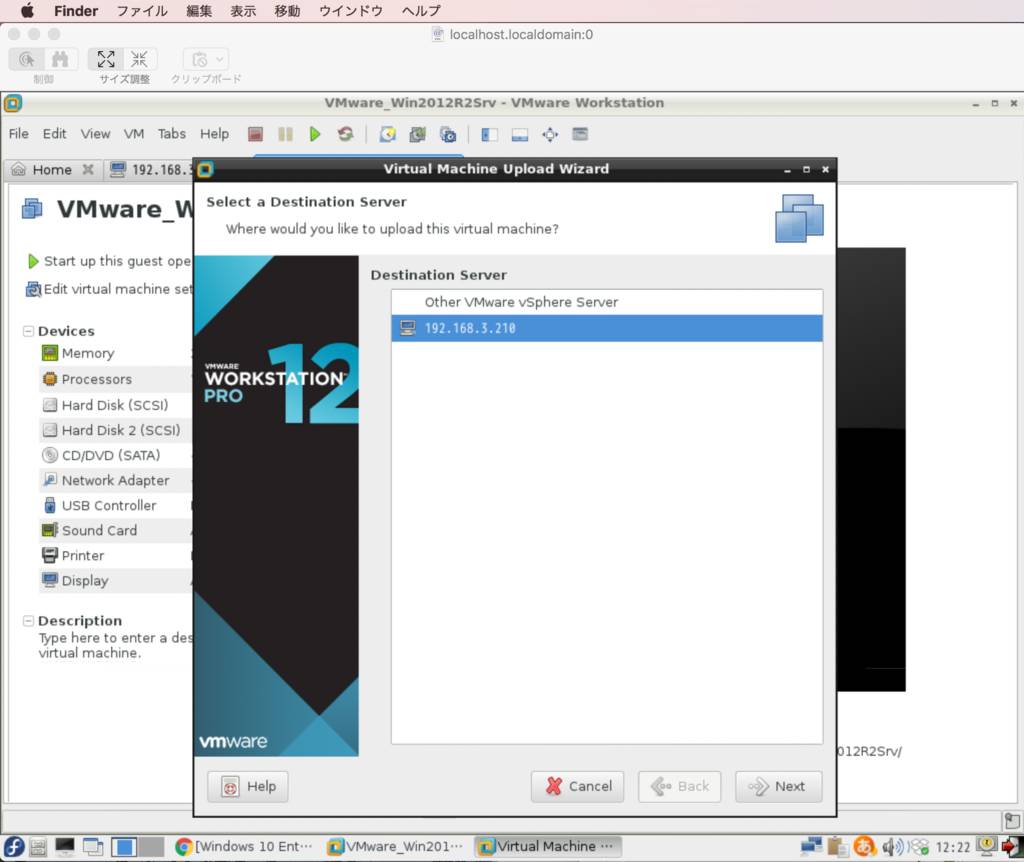The image size is (1024, 862).
Task: Click the 12:22 clock
Action: 953,848
